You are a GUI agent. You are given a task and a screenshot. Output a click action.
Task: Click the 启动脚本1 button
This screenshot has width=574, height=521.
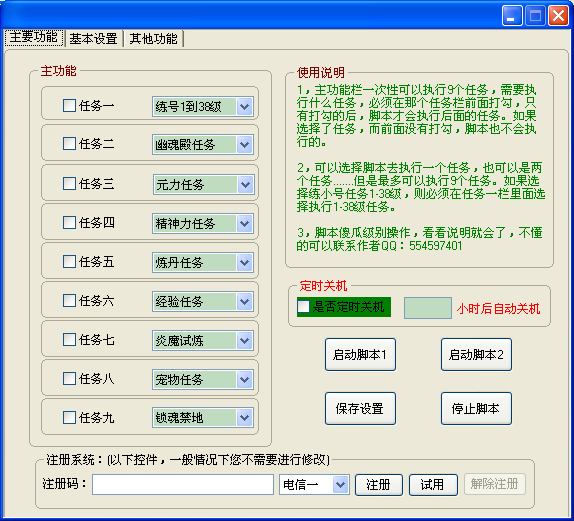tap(360, 354)
